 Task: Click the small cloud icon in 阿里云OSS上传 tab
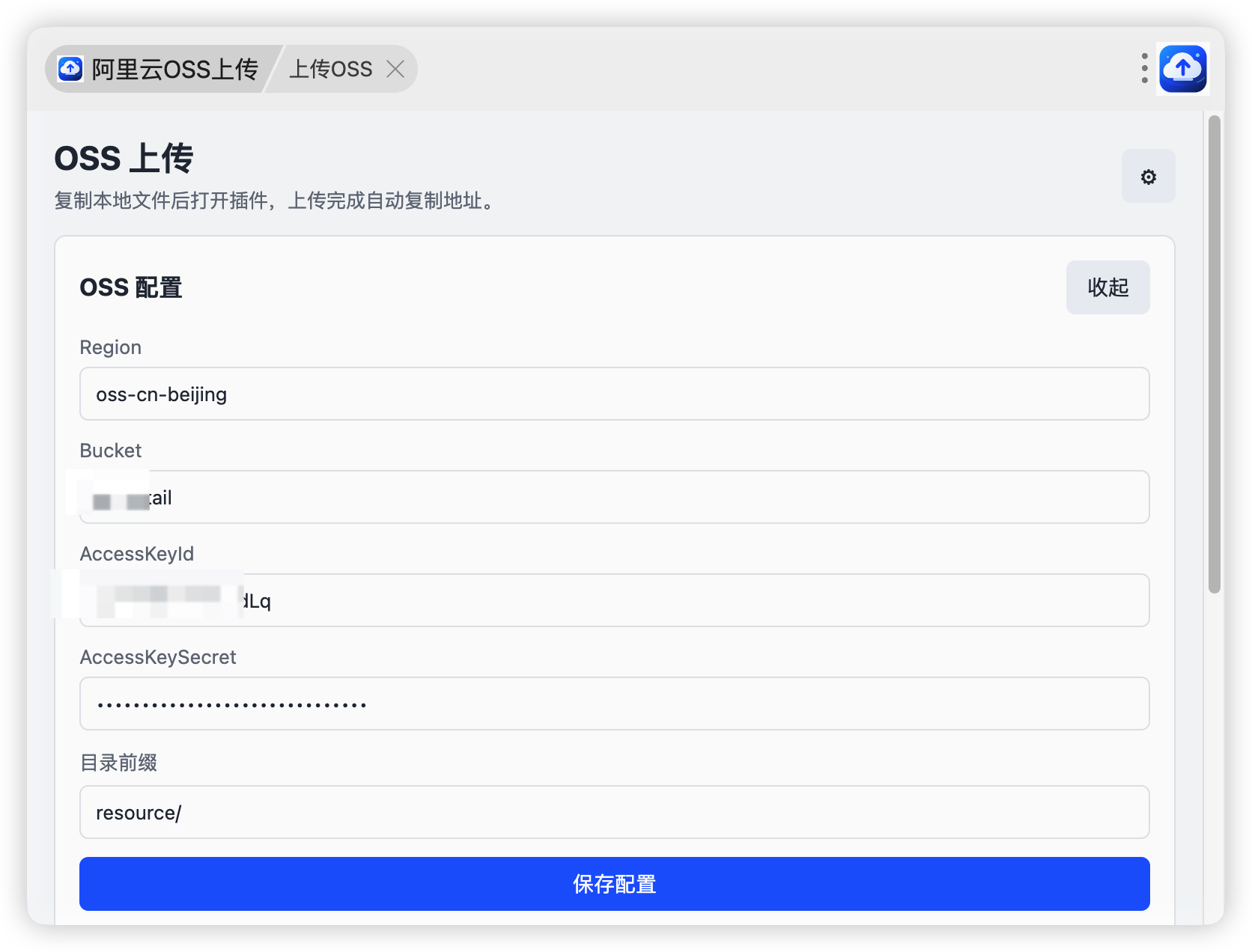pos(70,69)
